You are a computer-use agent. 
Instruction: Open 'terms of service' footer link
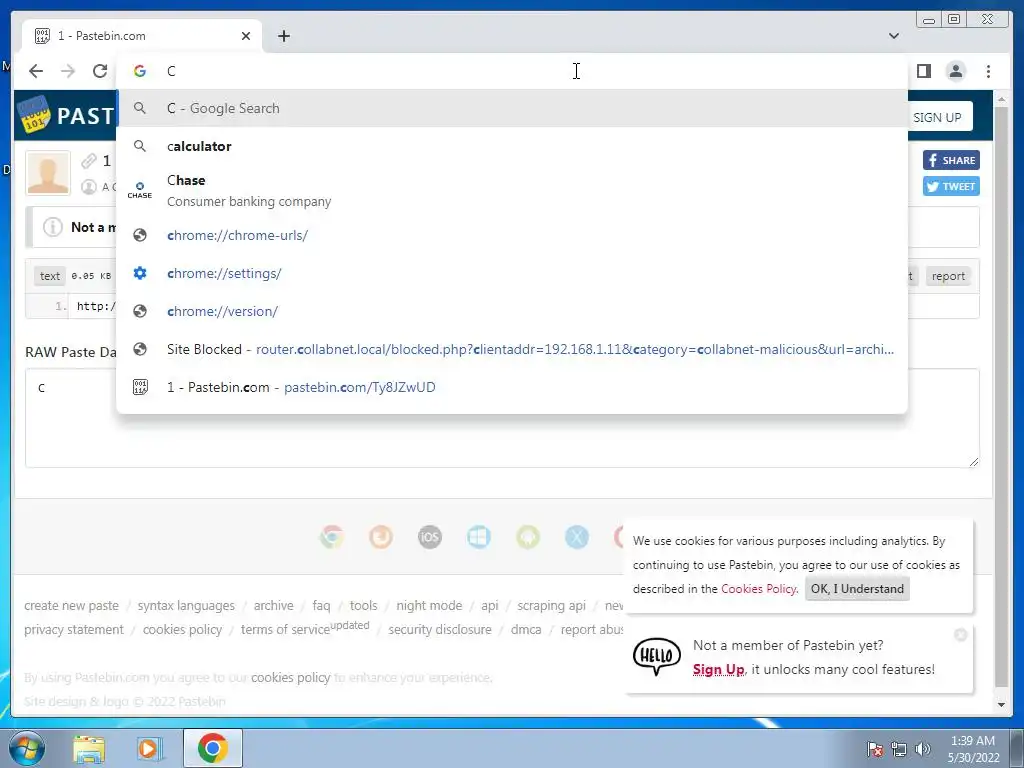tap(285, 630)
